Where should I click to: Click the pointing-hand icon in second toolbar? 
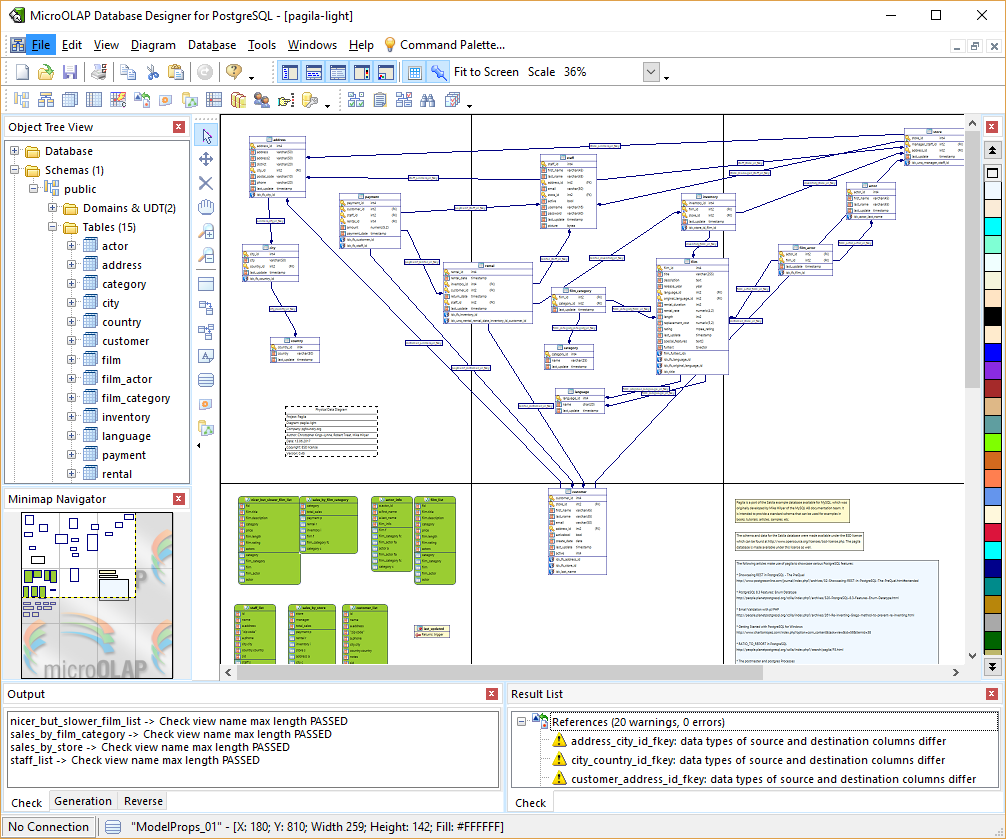pyautogui.click(x=286, y=100)
